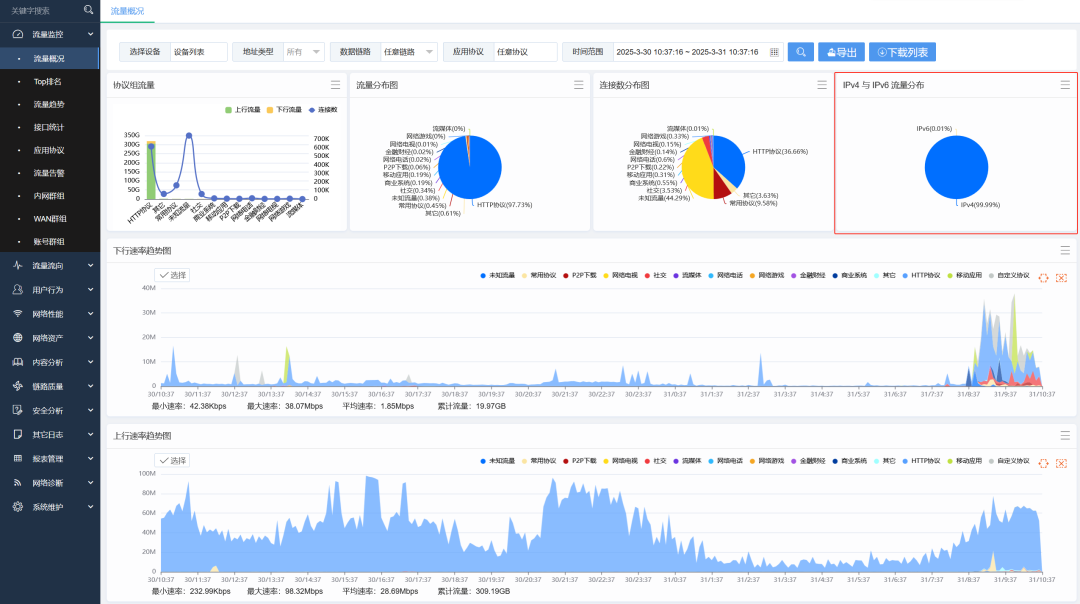Toggle HTTP协议 legend in 下行速率趋势图
1080x604 pixels.
tap(921, 275)
